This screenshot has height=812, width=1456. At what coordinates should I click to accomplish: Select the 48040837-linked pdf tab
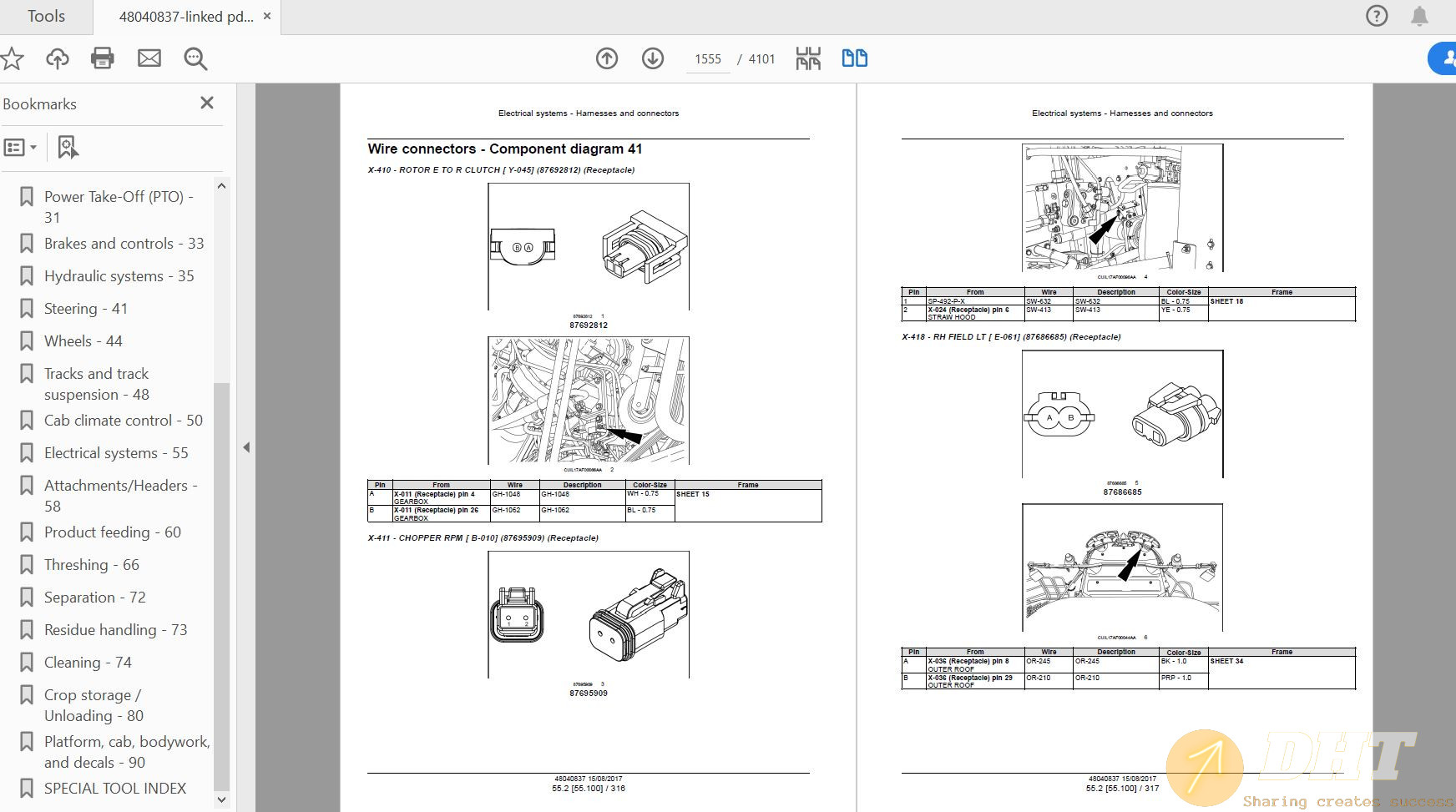(185, 17)
